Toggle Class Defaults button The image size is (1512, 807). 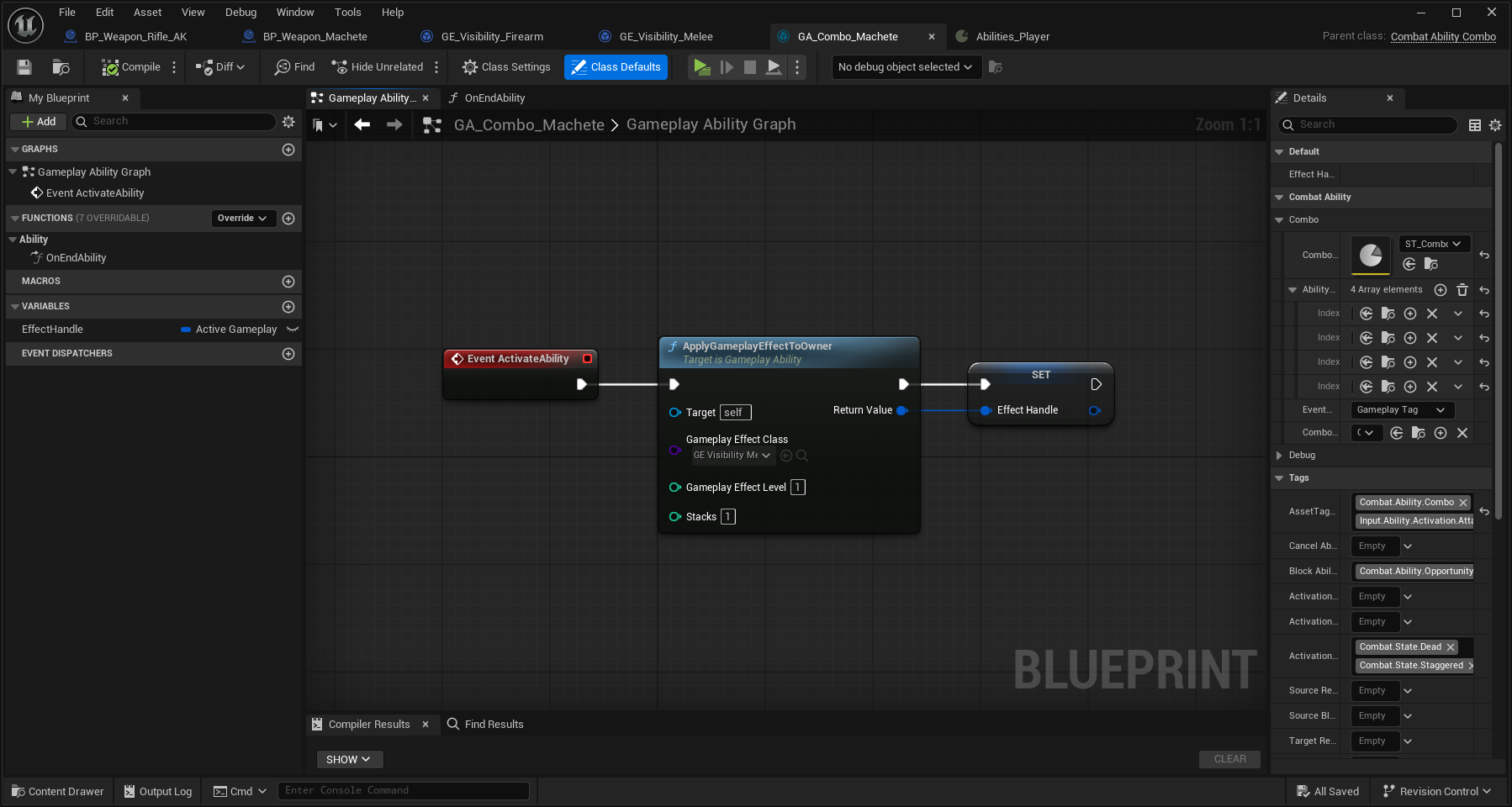pos(616,67)
